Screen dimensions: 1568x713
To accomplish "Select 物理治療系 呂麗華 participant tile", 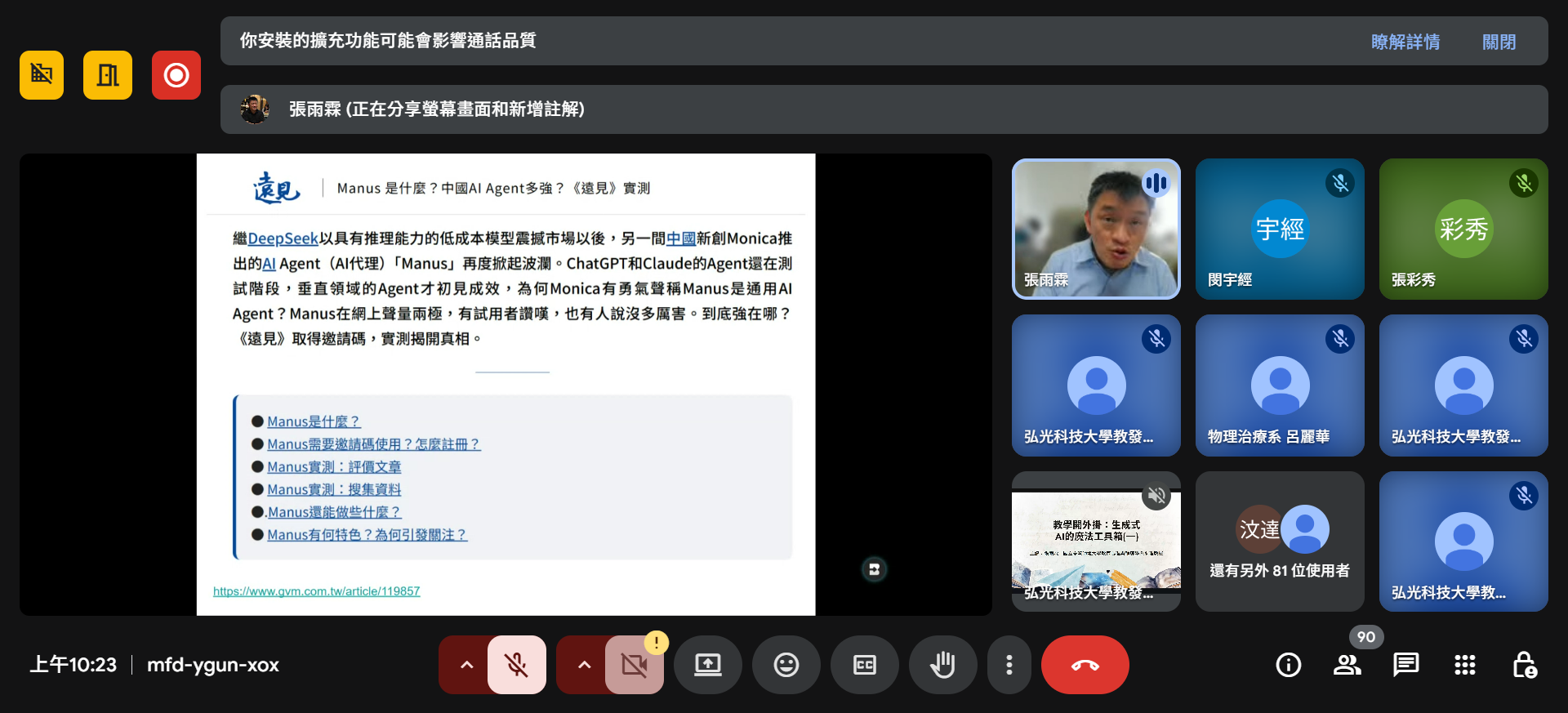I will click(x=1280, y=385).
